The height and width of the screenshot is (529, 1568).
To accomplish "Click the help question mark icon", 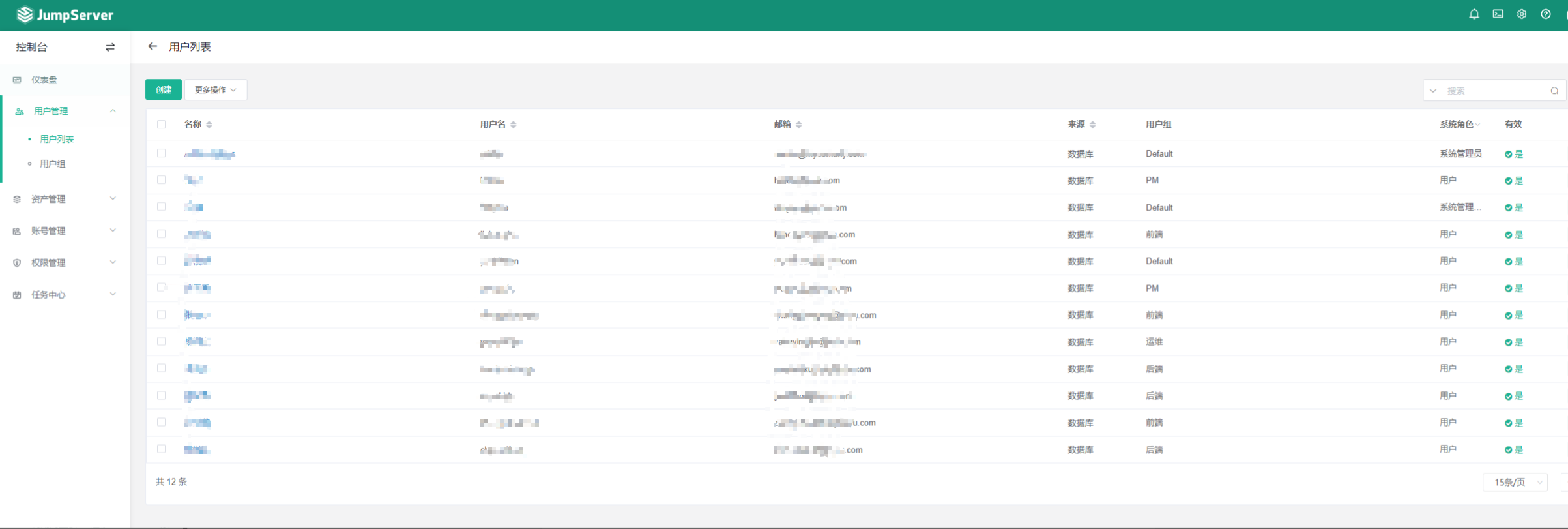I will (1546, 14).
